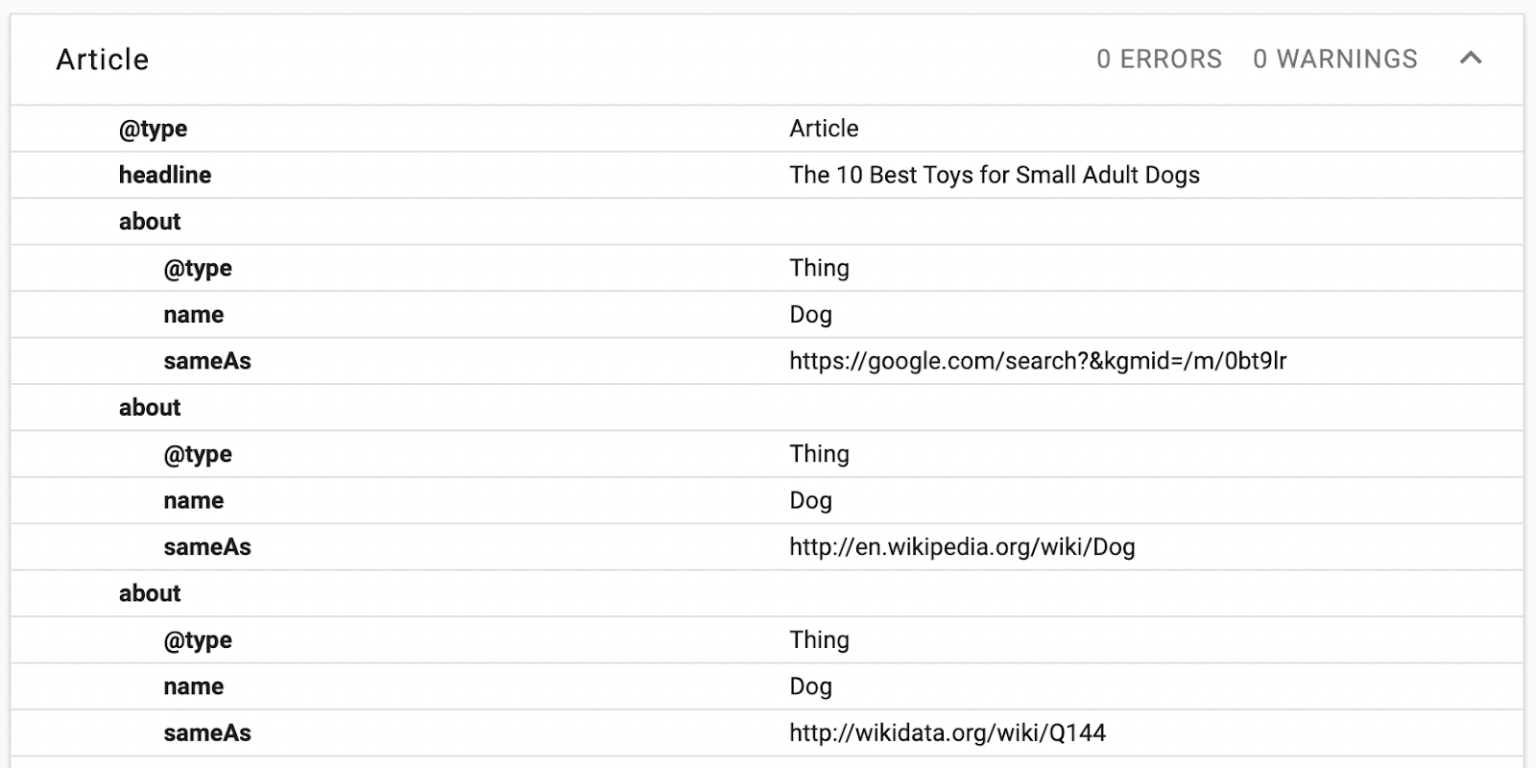Click the 0 WARNINGS indicator

1334,59
